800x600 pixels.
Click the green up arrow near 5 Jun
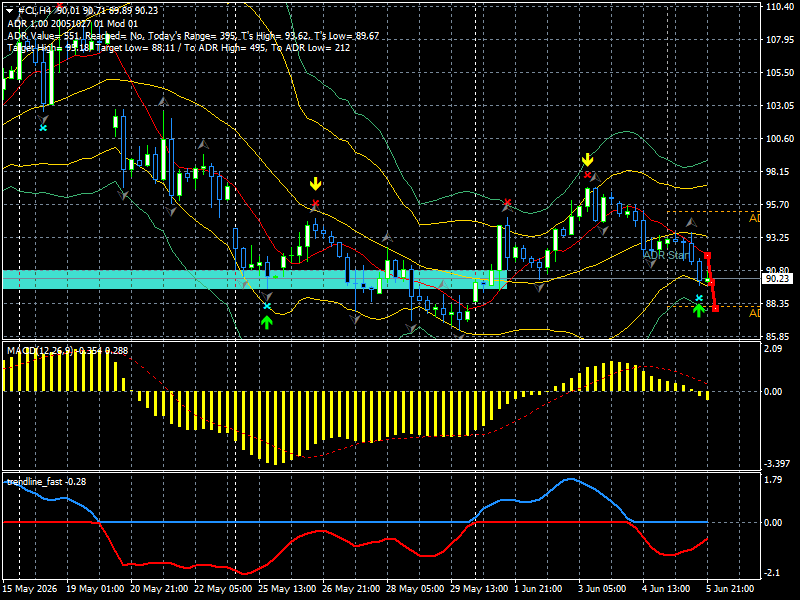tap(698, 310)
